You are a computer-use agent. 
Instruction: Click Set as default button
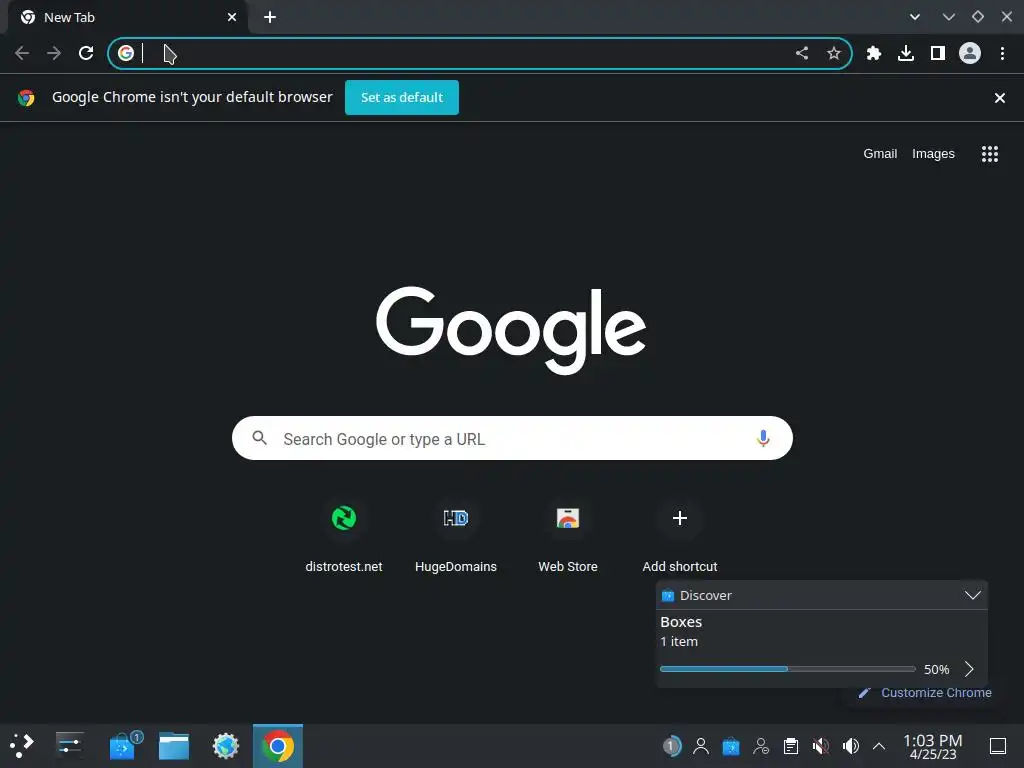402,97
